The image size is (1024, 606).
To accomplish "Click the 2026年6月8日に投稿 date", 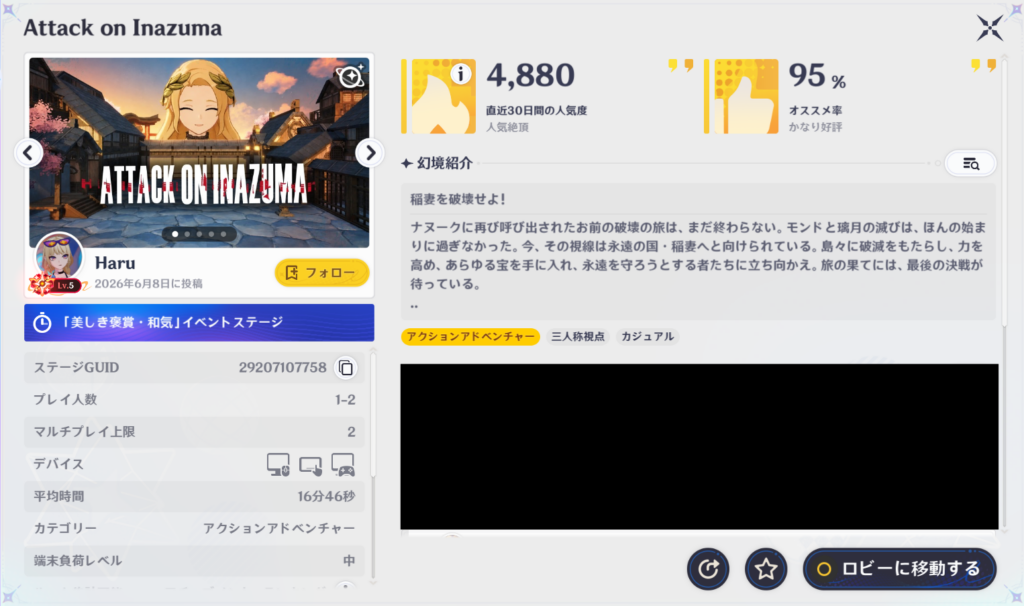I will click(x=149, y=283).
